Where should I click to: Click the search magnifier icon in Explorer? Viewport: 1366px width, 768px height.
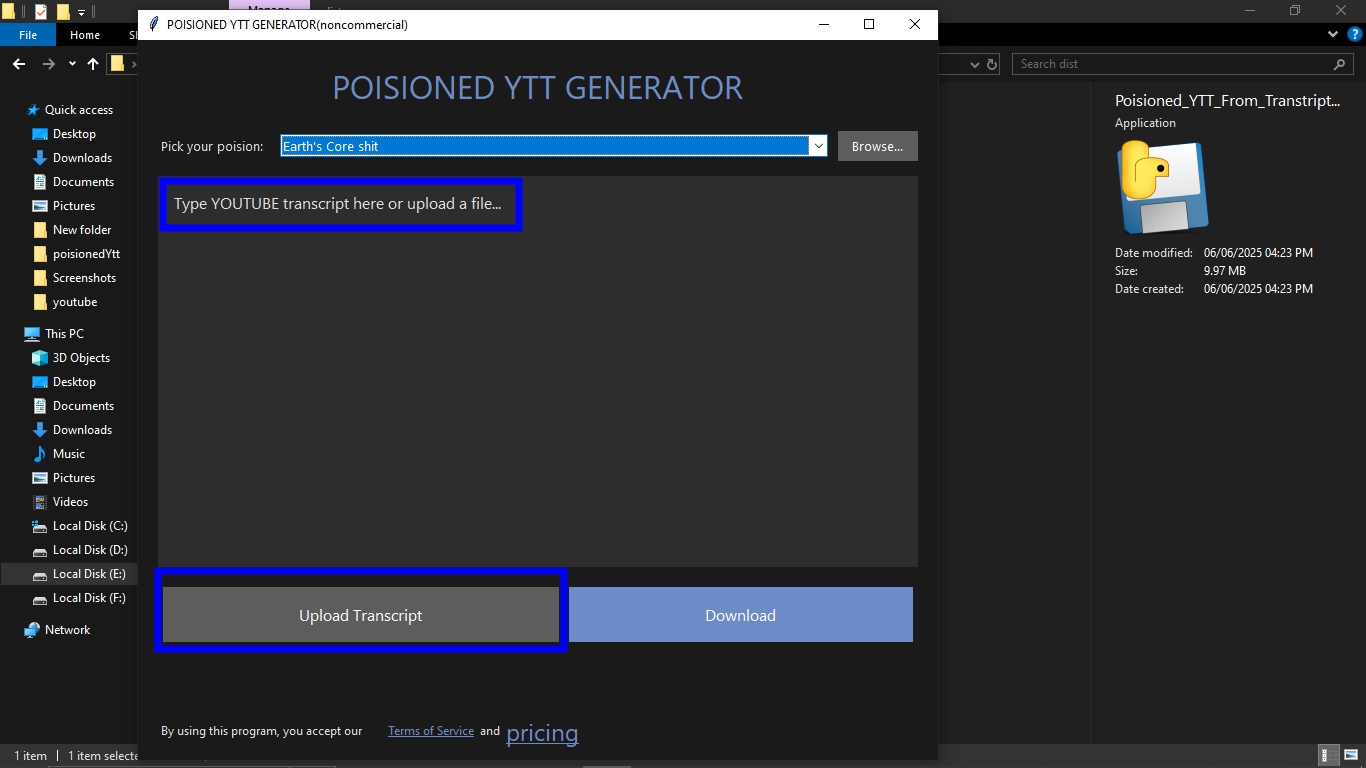tap(1340, 64)
